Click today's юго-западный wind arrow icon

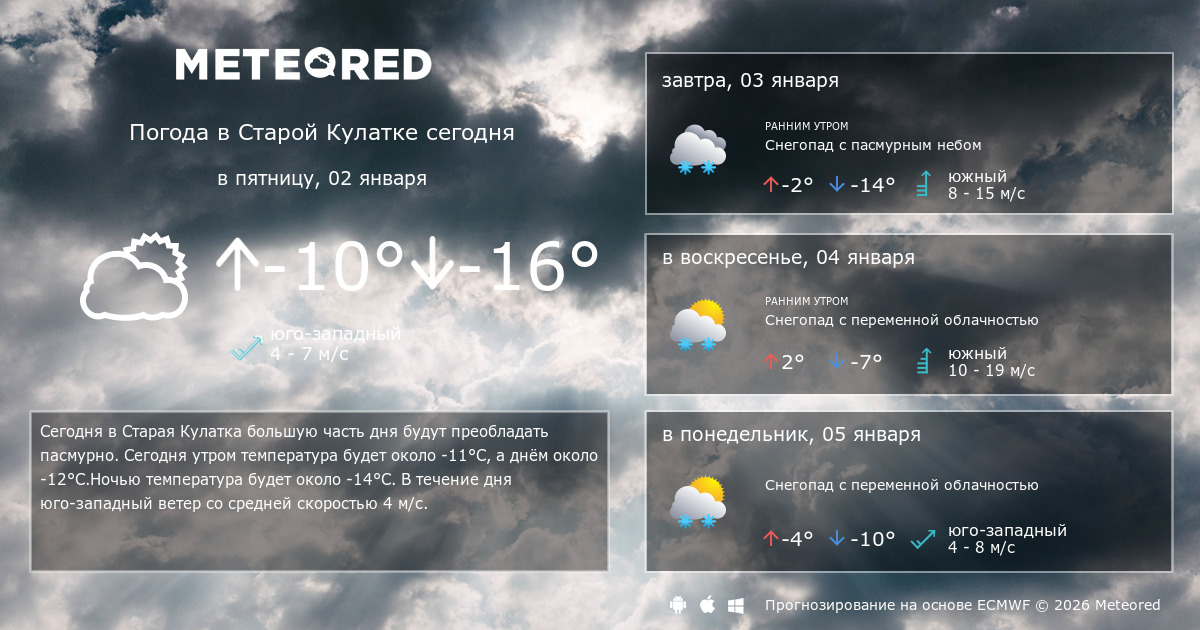246,346
